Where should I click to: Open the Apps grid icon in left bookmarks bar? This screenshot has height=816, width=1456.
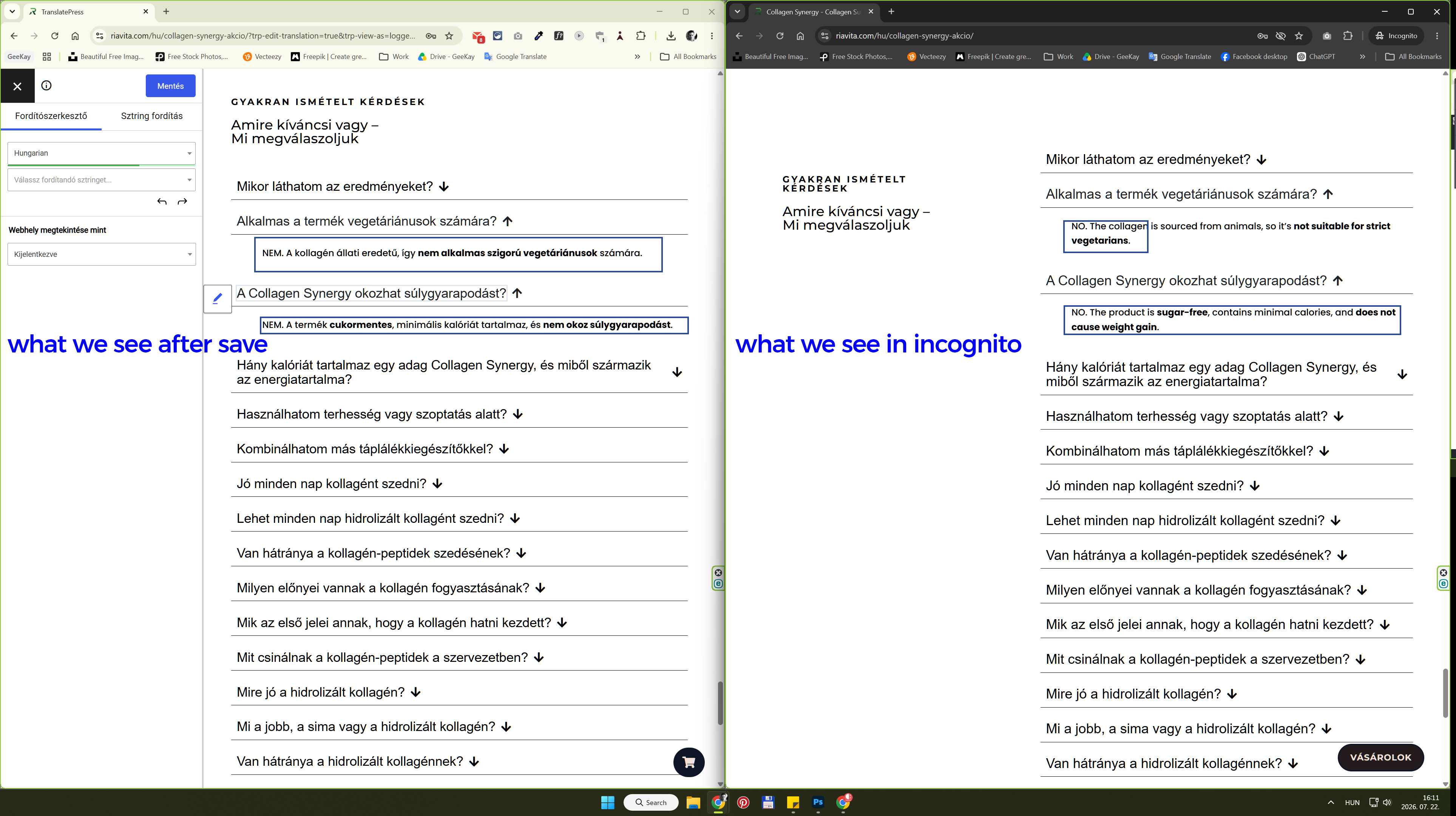(x=47, y=57)
